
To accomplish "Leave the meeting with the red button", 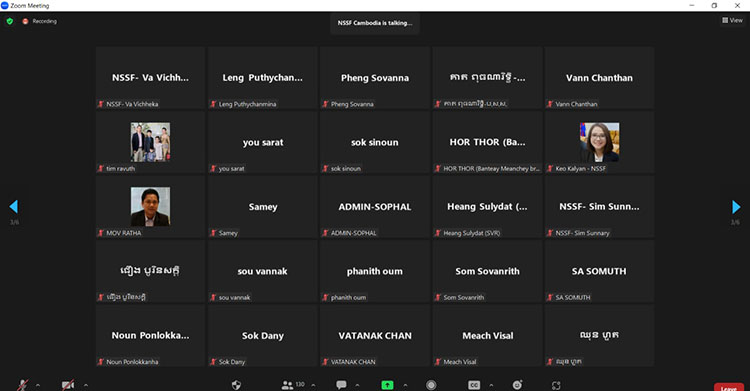I will click(728, 387).
